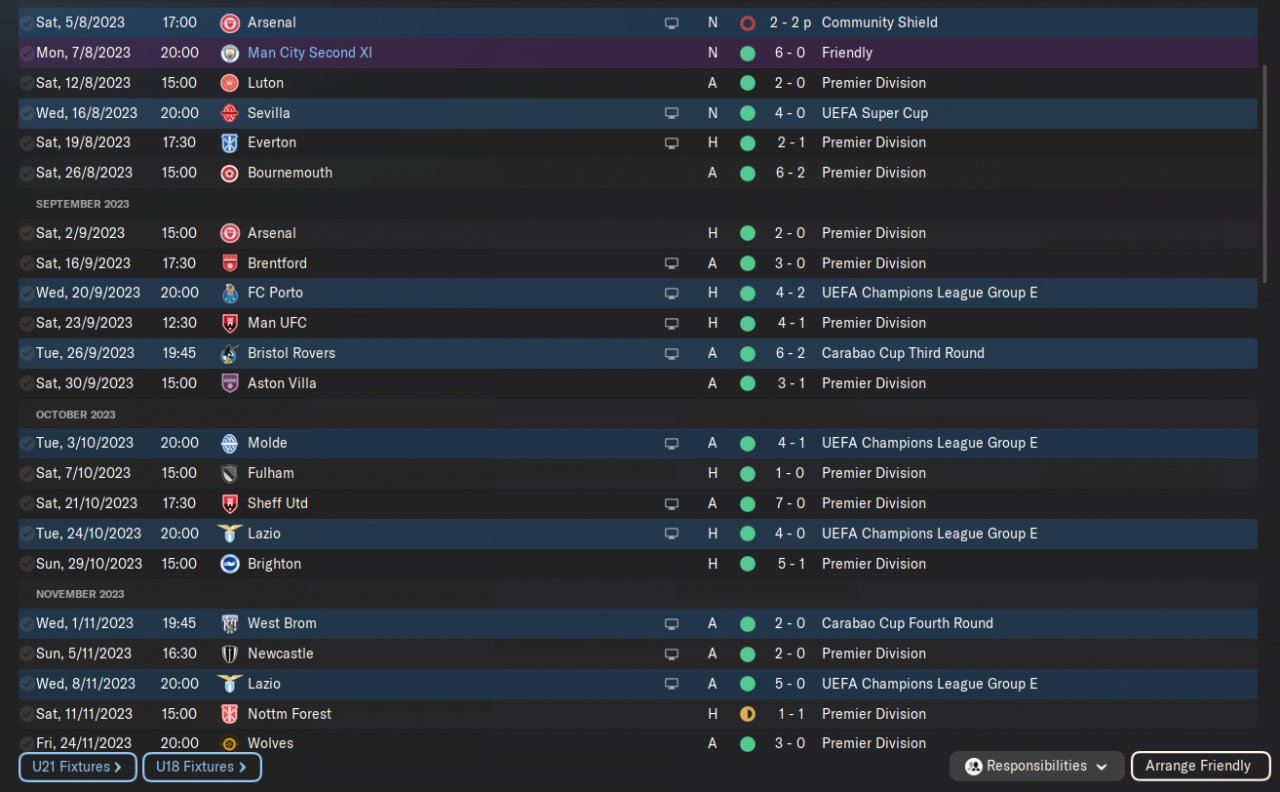Click the Arsenal club badge, Community Shield row
1280x792 pixels.
(x=230, y=23)
